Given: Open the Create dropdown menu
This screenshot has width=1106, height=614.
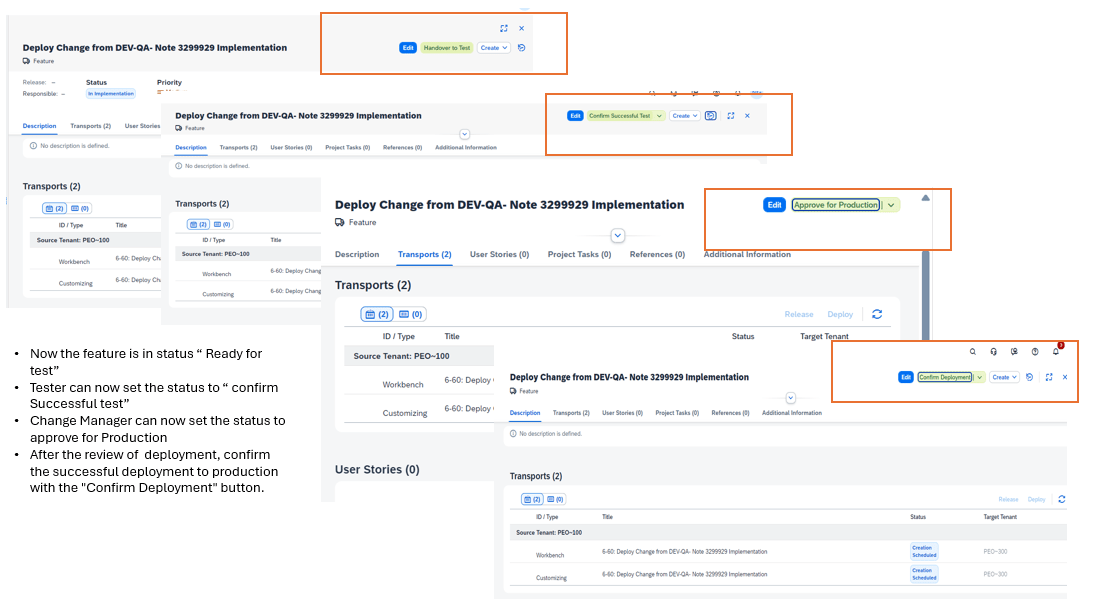Looking at the screenshot, I should pos(1004,377).
